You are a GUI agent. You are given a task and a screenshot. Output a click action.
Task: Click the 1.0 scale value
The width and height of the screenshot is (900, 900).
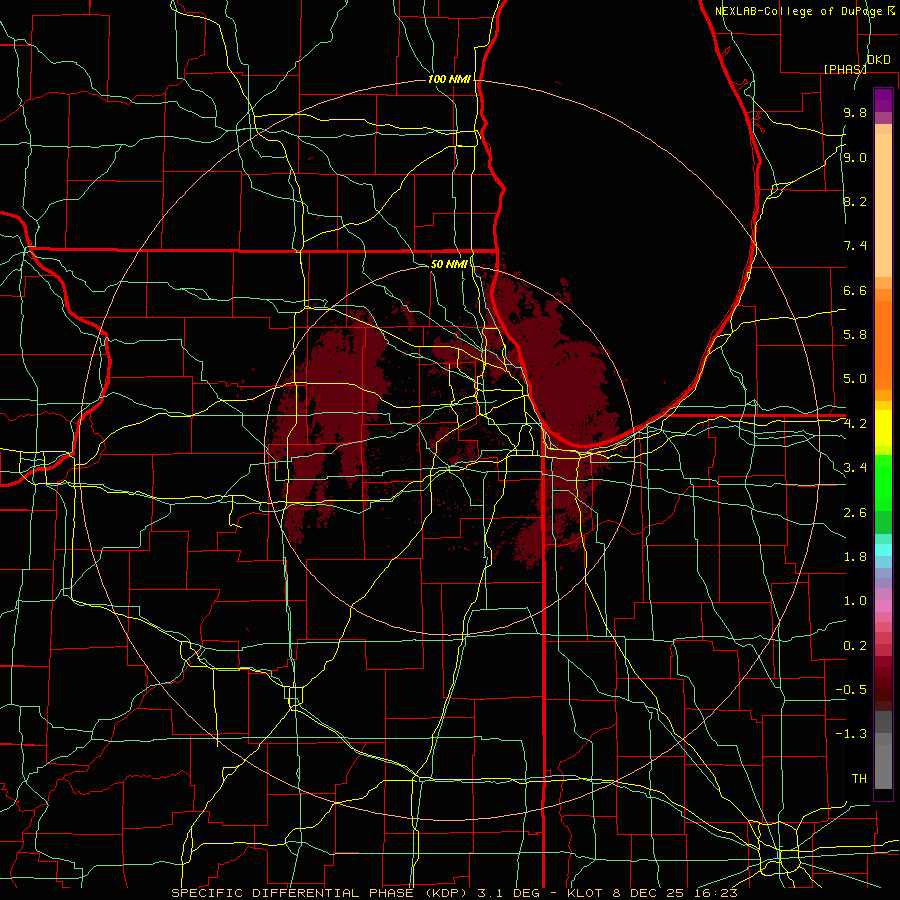pos(855,601)
